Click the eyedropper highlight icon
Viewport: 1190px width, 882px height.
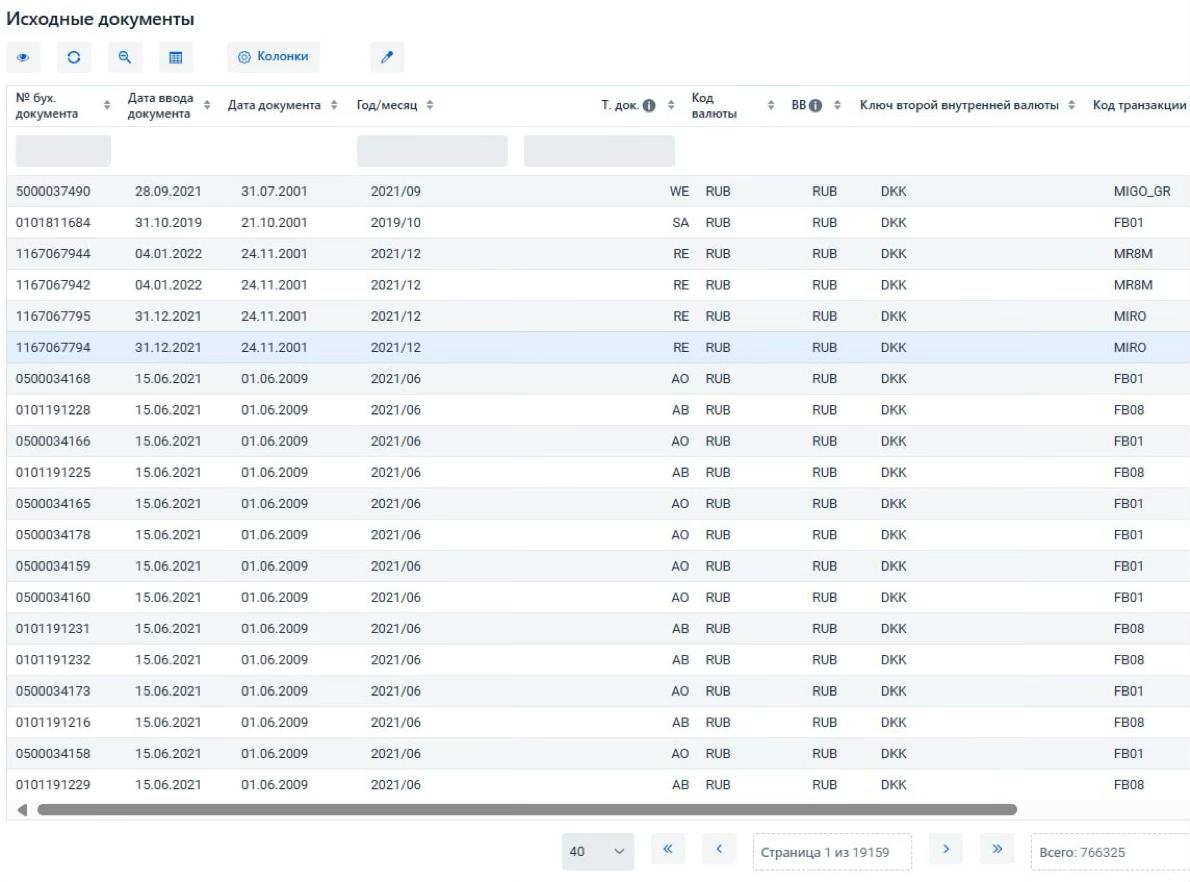[387, 58]
